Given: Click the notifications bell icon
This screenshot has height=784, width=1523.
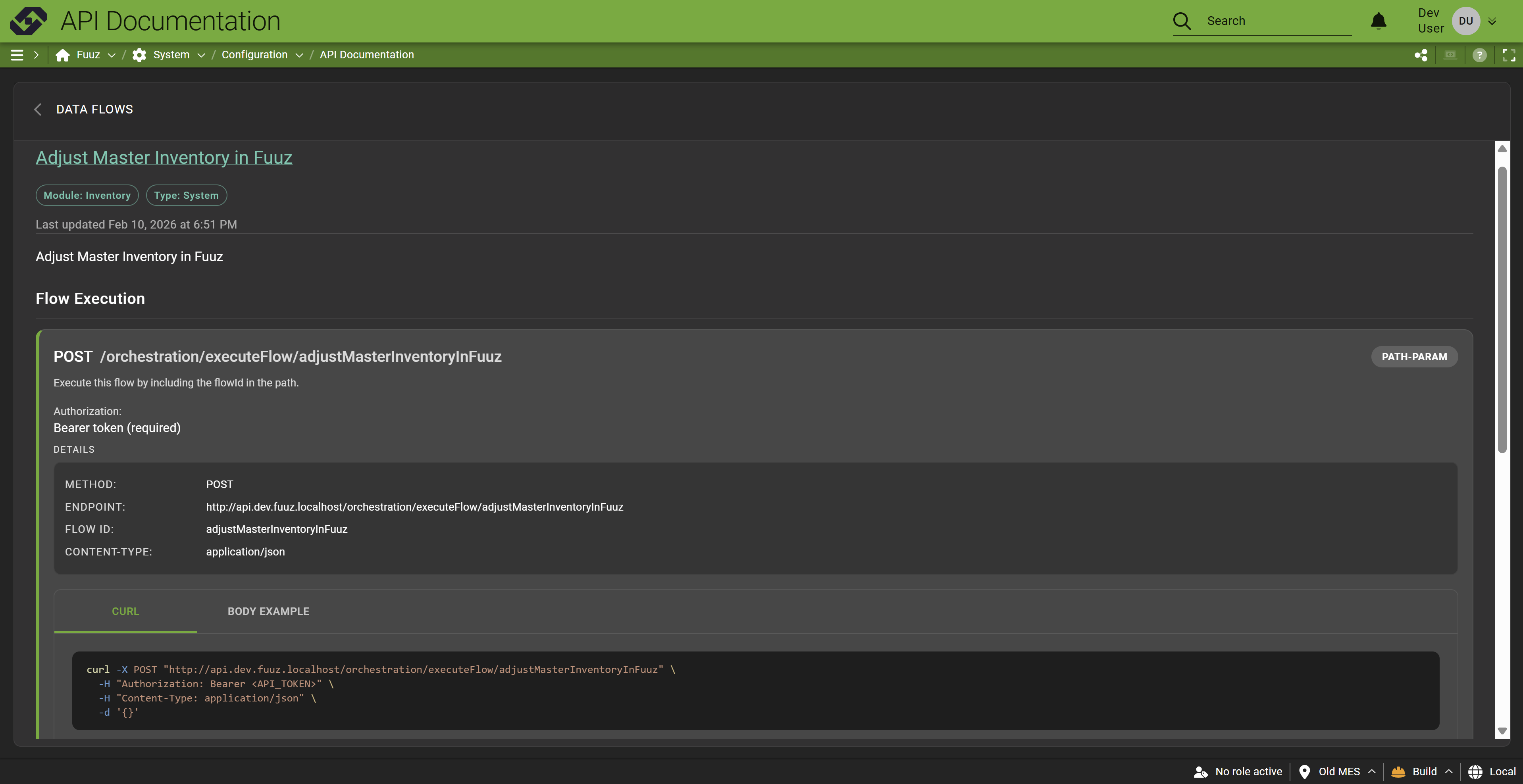Looking at the screenshot, I should pyautogui.click(x=1378, y=21).
